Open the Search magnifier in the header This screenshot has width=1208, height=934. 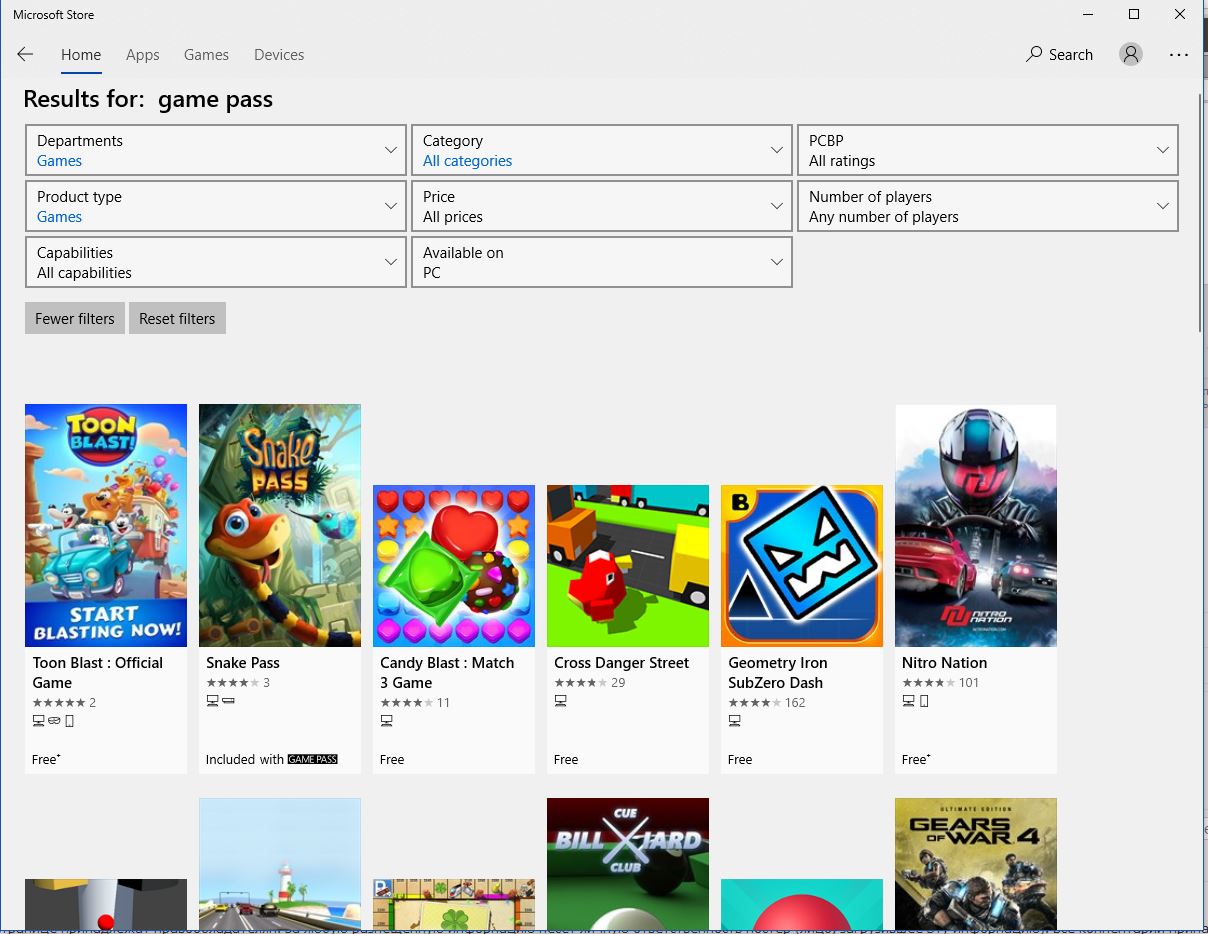point(1059,55)
